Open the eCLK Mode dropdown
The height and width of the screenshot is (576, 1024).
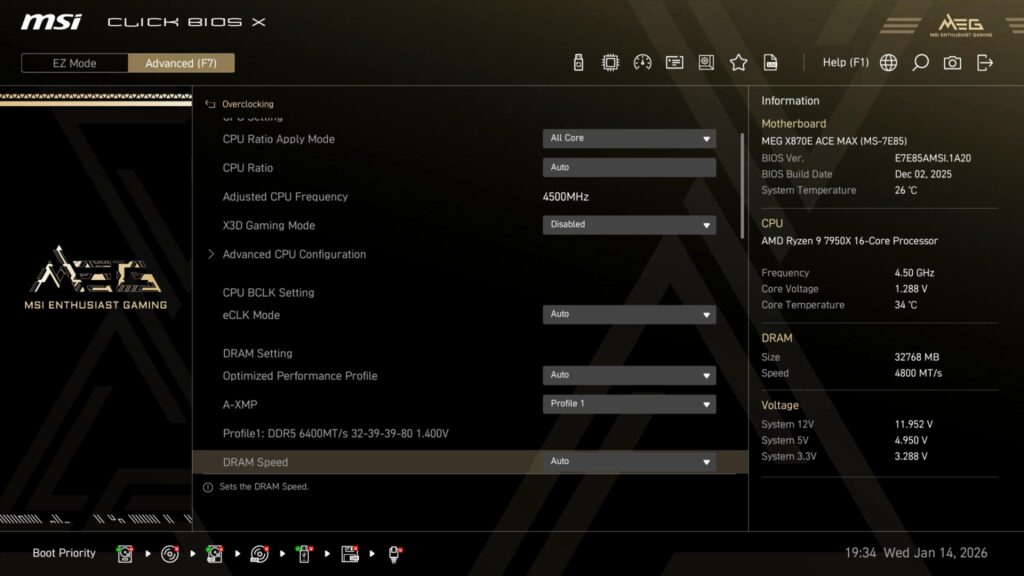tap(629, 315)
